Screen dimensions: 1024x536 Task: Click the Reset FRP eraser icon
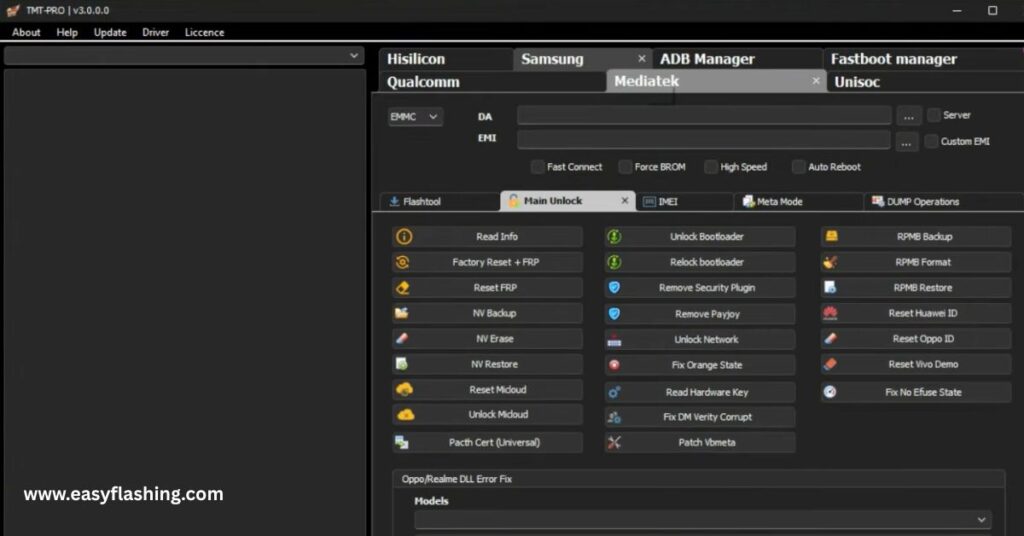click(x=403, y=287)
